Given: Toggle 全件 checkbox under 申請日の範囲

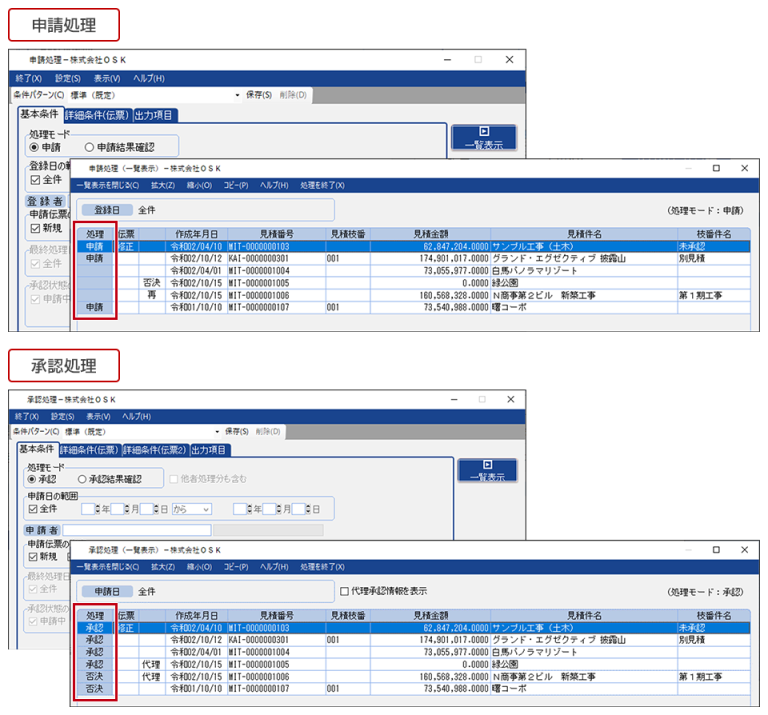Looking at the screenshot, I should click(x=35, y=509).
